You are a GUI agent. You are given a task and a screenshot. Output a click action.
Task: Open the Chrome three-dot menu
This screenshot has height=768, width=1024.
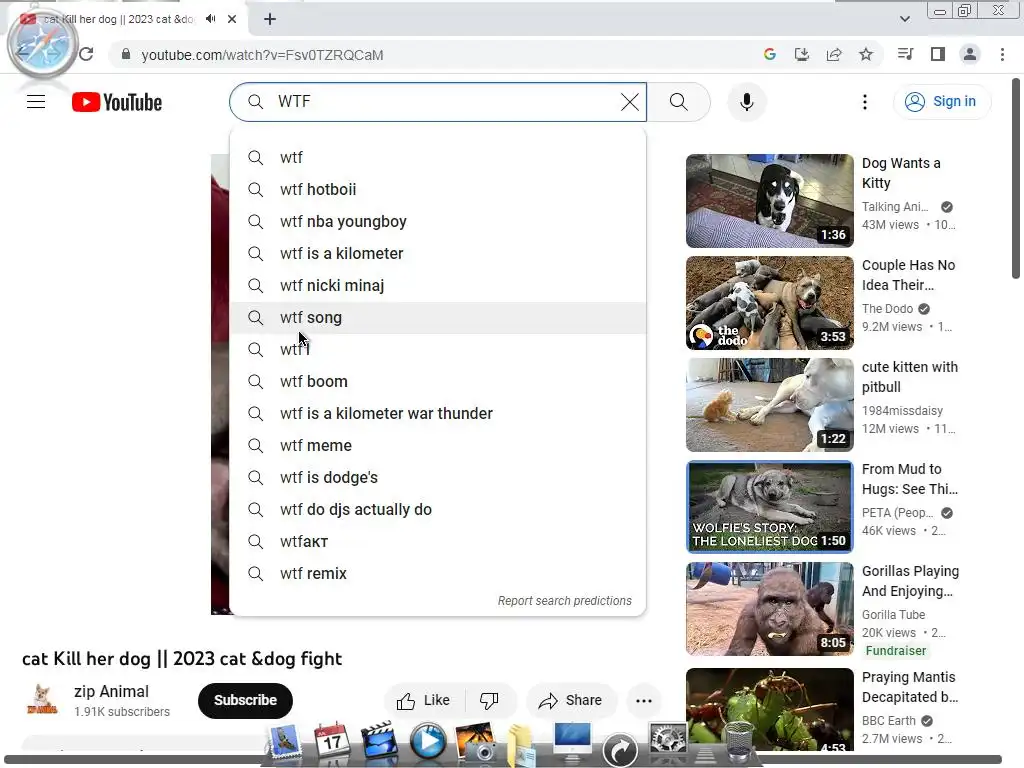point(1002,54)
